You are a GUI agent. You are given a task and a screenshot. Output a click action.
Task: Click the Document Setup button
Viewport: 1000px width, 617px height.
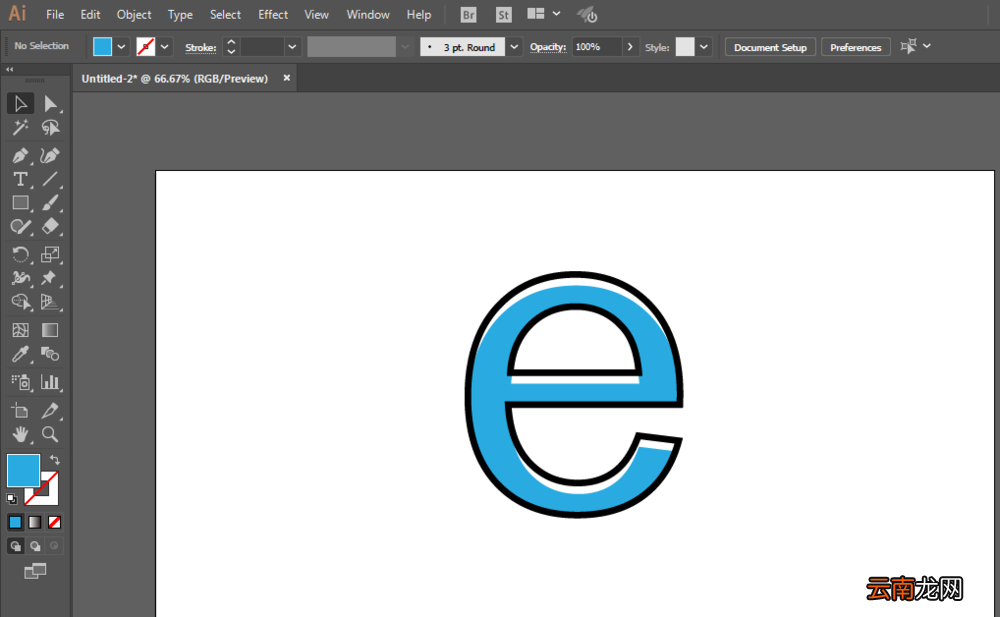click(770, 47)
